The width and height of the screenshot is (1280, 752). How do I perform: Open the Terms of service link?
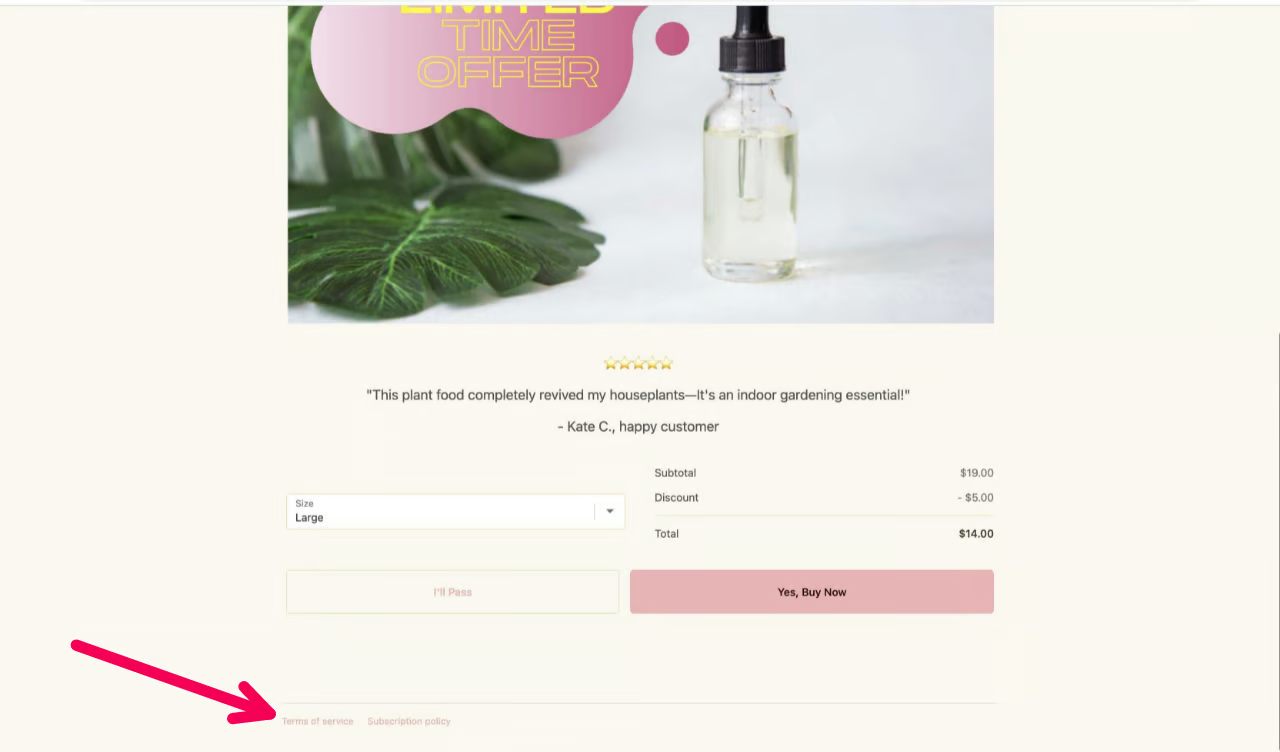click(x=317, y=721)
